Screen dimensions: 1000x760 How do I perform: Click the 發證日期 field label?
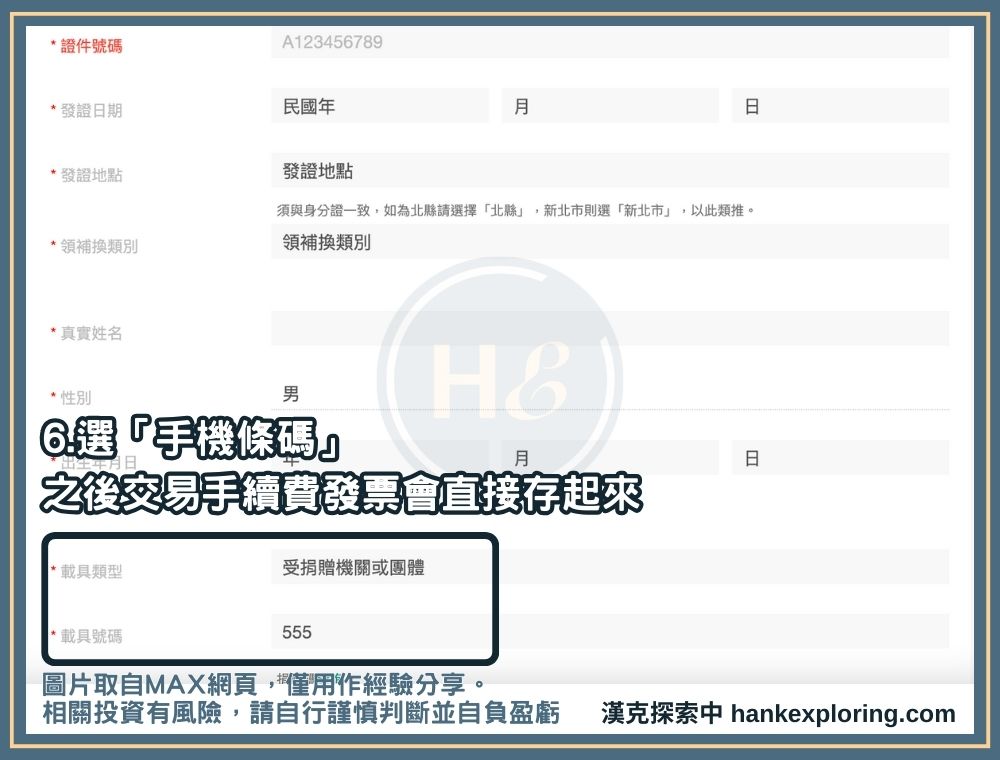pos(91,111)
